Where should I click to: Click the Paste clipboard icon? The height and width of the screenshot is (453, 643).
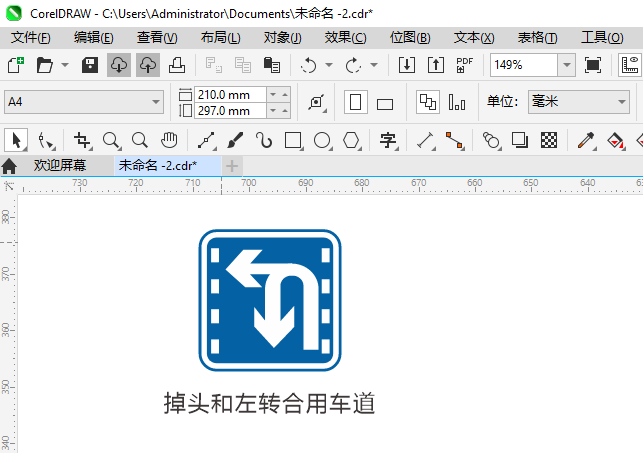coord(271,65)
